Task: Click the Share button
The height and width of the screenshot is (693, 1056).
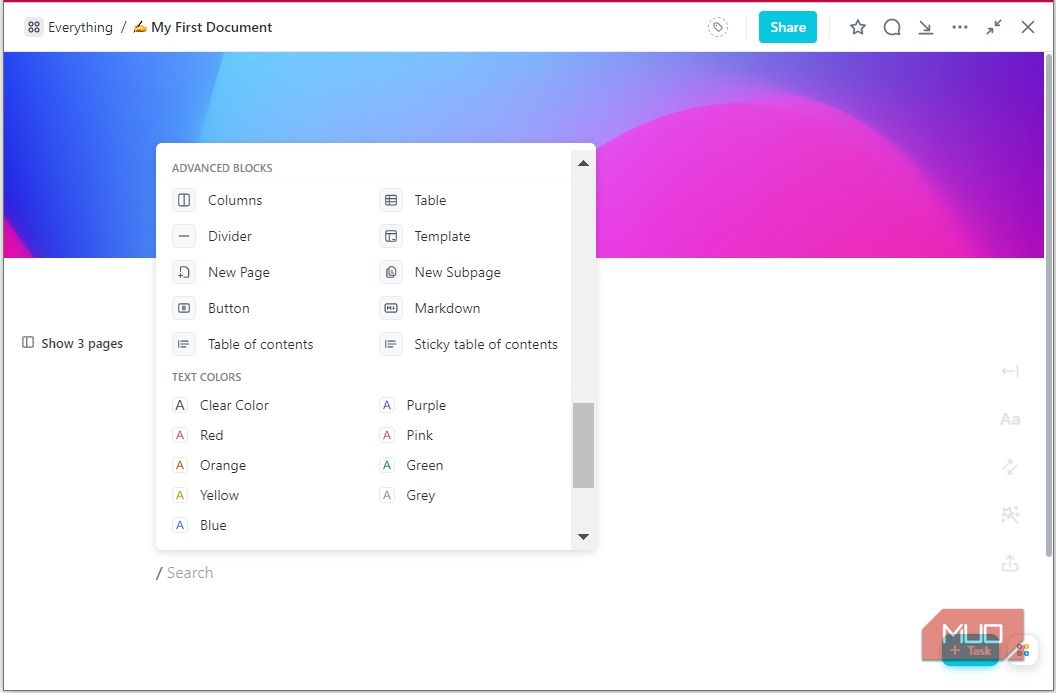Action: point(787,27)
